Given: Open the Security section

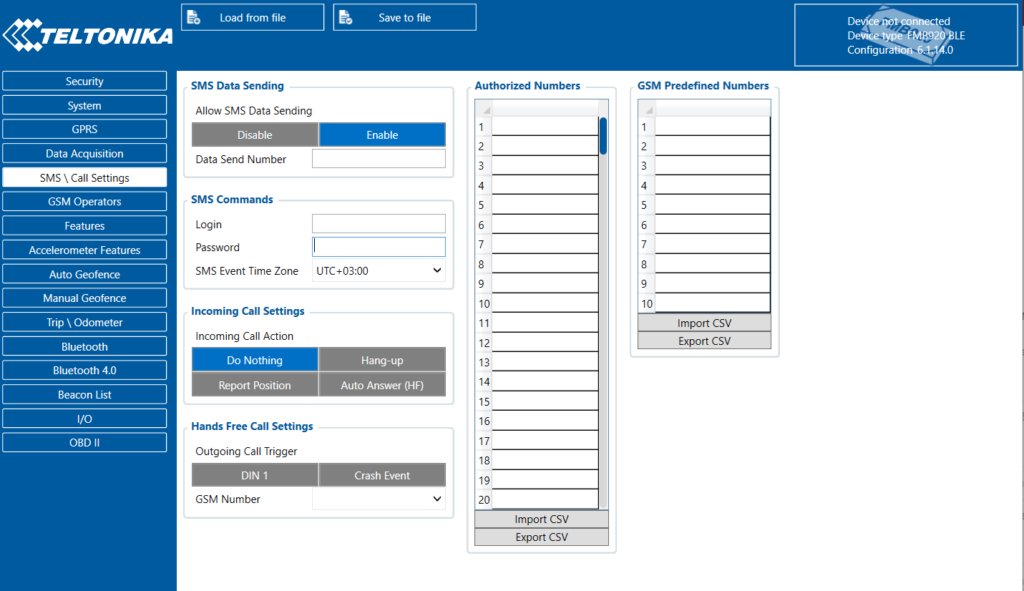Looking at the screenshot, I should point(84,81).
